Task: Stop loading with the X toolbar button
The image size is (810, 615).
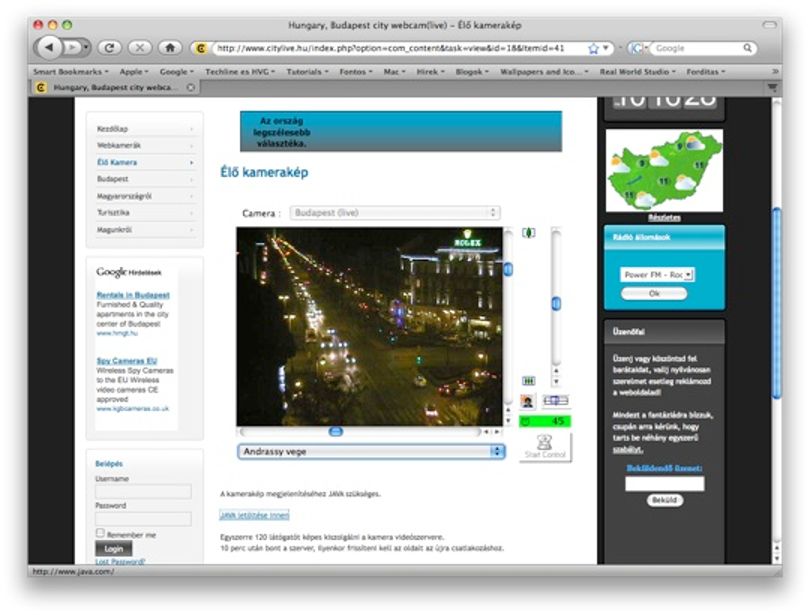Action: click(139, 48)
